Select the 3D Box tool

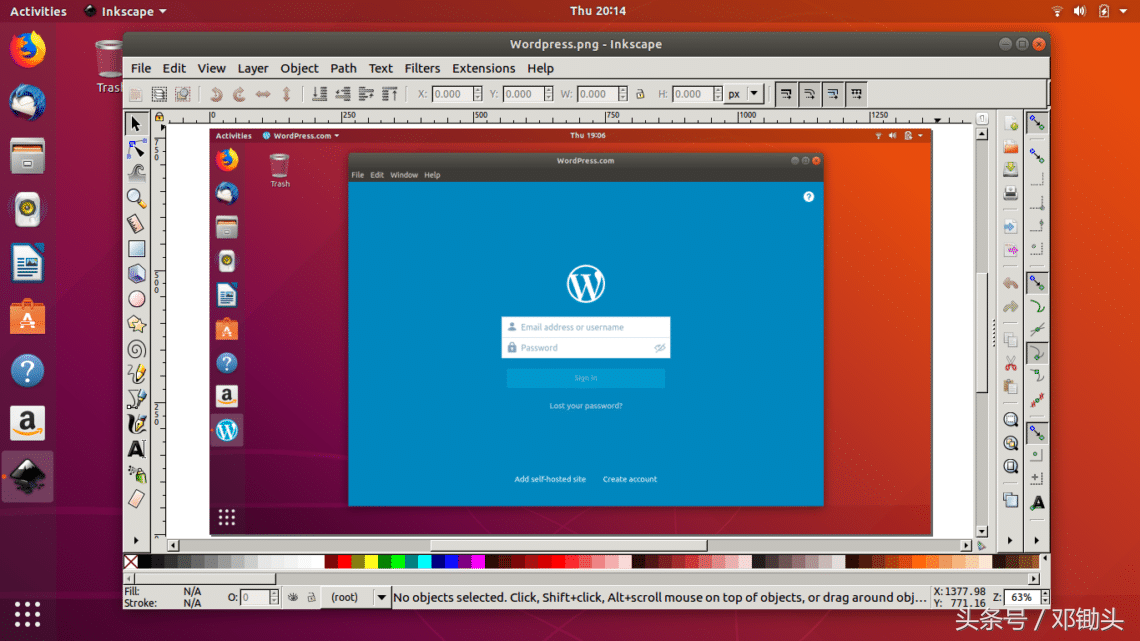coord(136,273)
